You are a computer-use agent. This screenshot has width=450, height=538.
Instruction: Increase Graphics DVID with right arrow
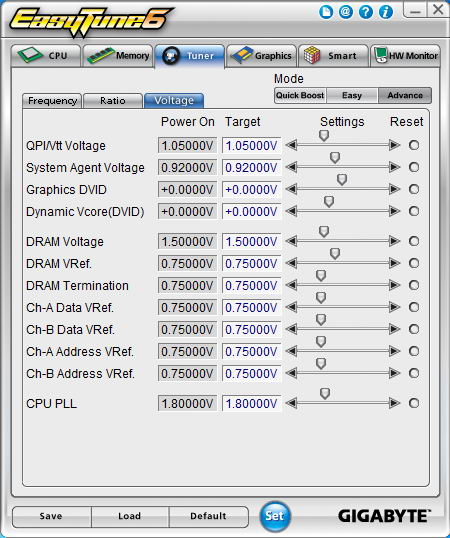394,189
